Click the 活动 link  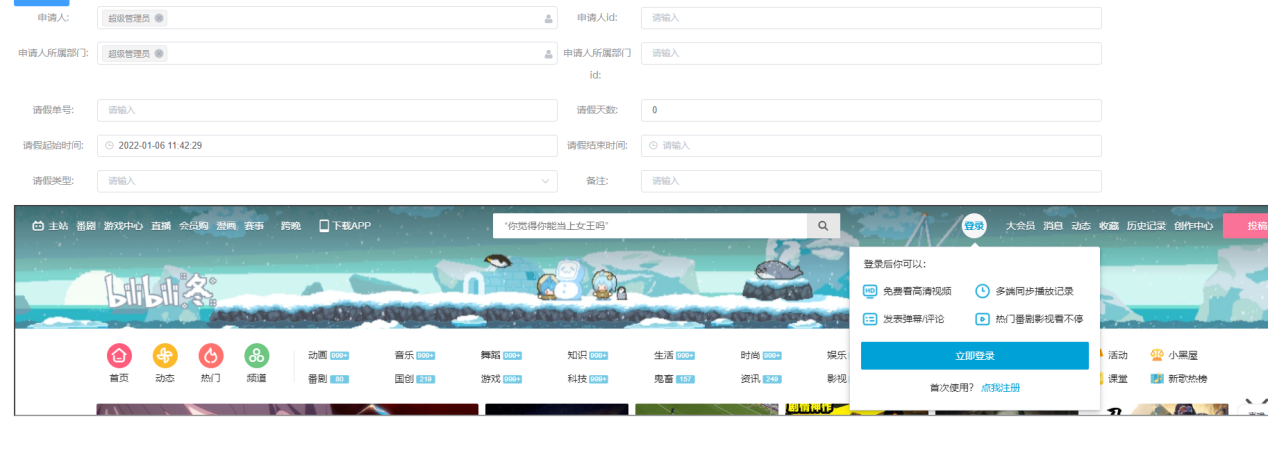[x=1118, y=355]
